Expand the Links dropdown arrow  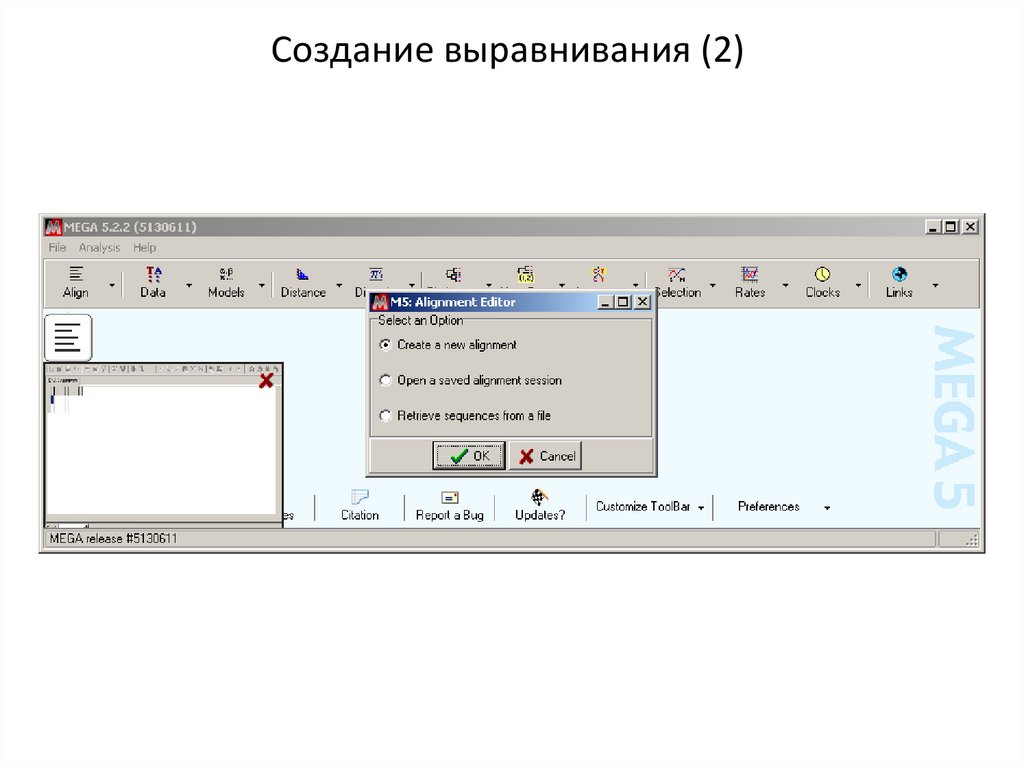coord(935,286)
